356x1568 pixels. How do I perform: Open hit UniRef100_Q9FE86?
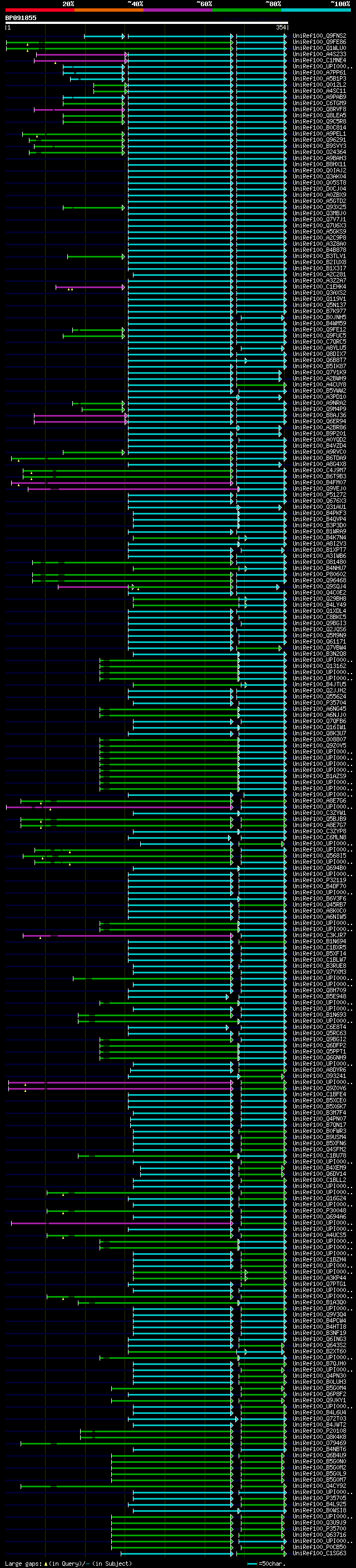click(x=319, y=42)
